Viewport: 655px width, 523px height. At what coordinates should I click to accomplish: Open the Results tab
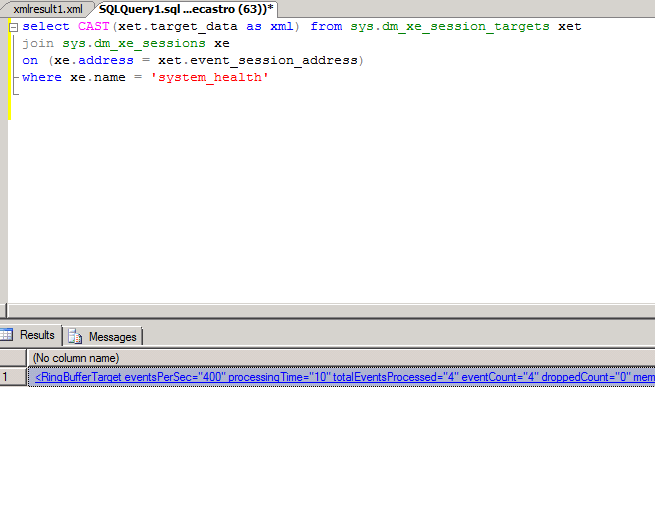pyautogui.click(x=30, y=335)
